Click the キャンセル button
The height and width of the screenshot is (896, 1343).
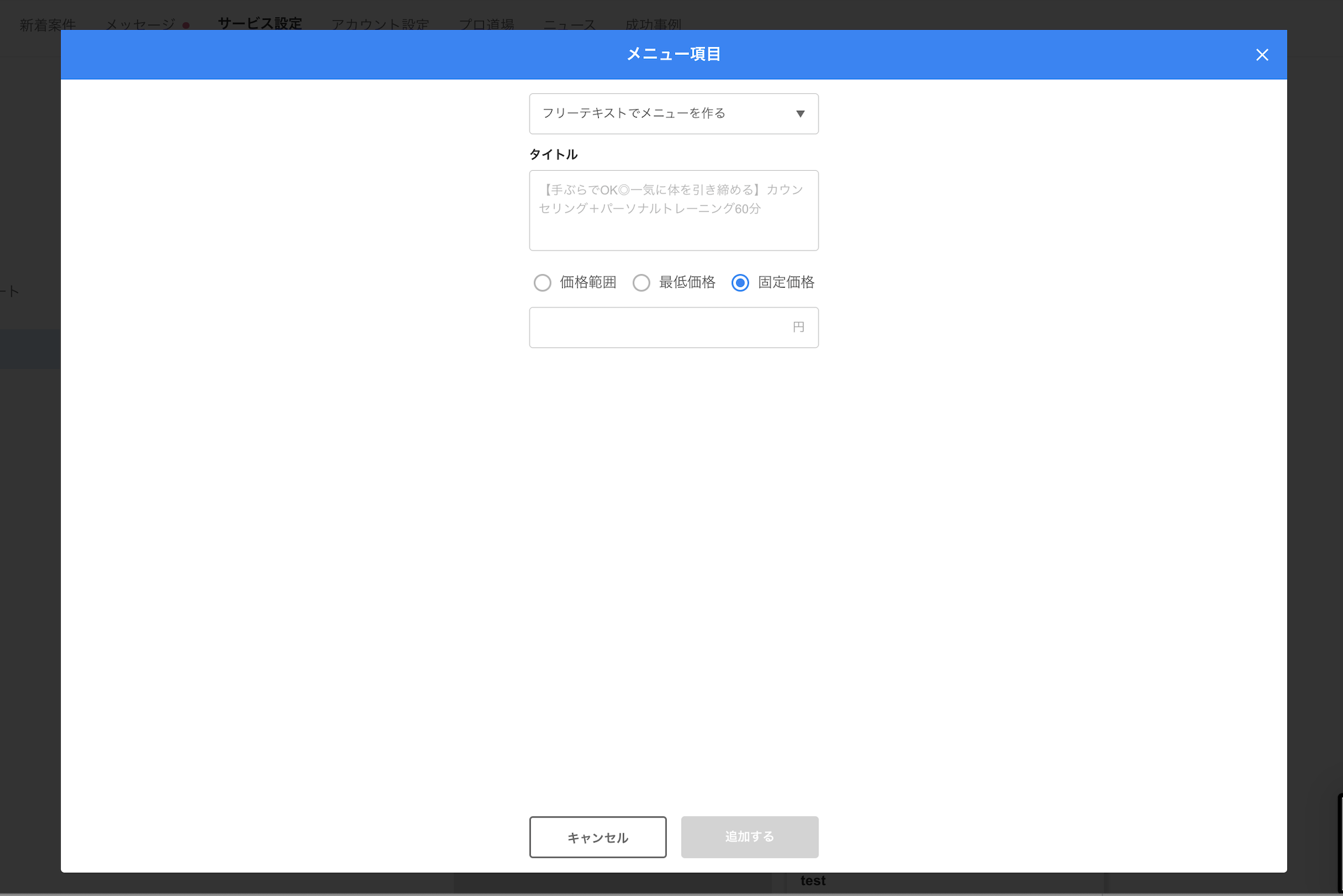tap(597, 837)
